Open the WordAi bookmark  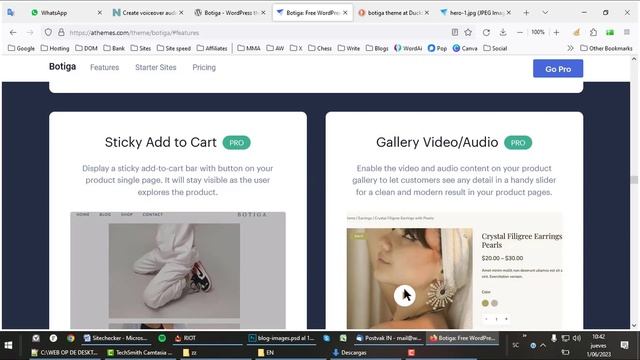click(408, 48)
